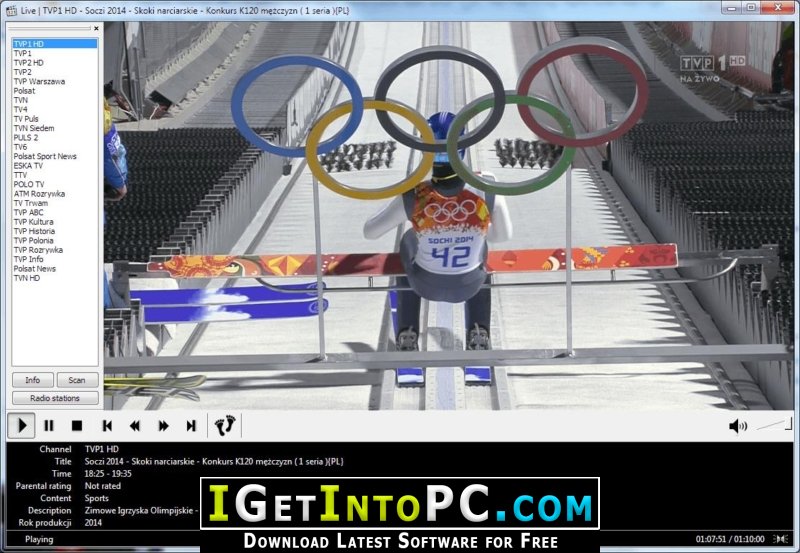Select ESKA TV channel
800x553 pixels.
(x=29, y=166)
